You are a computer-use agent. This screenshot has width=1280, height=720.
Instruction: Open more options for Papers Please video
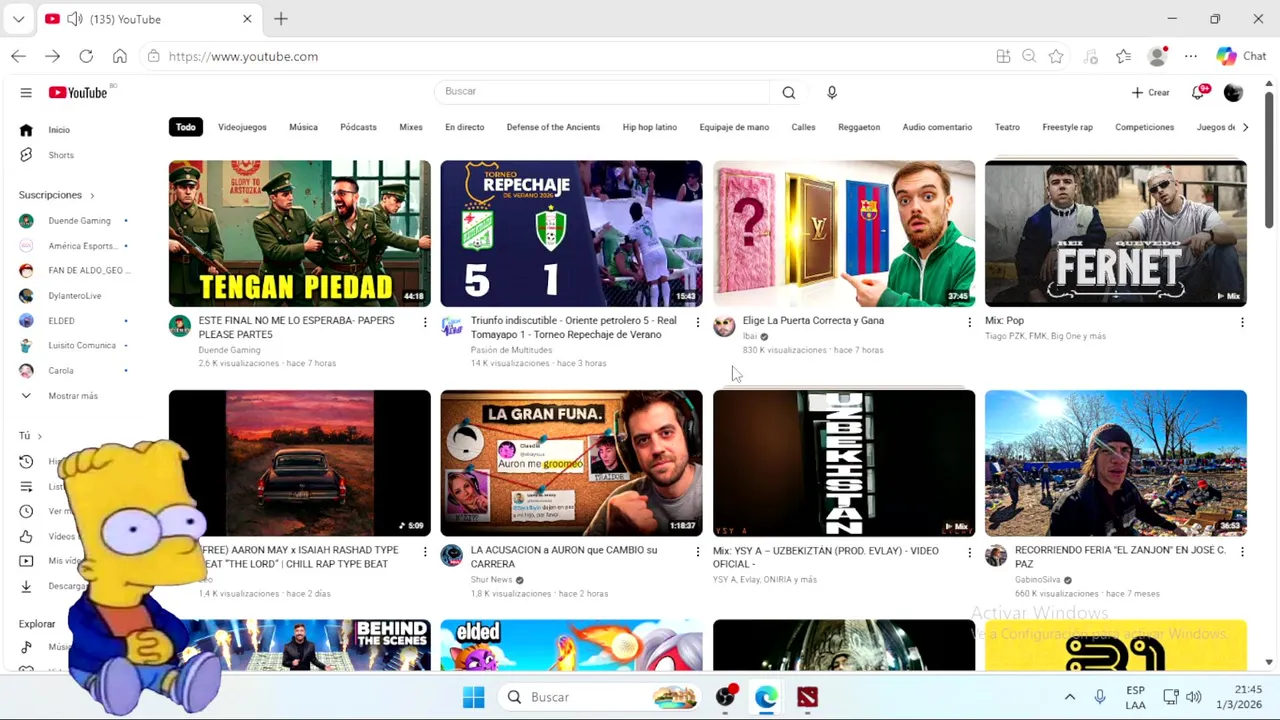(425, 322)
